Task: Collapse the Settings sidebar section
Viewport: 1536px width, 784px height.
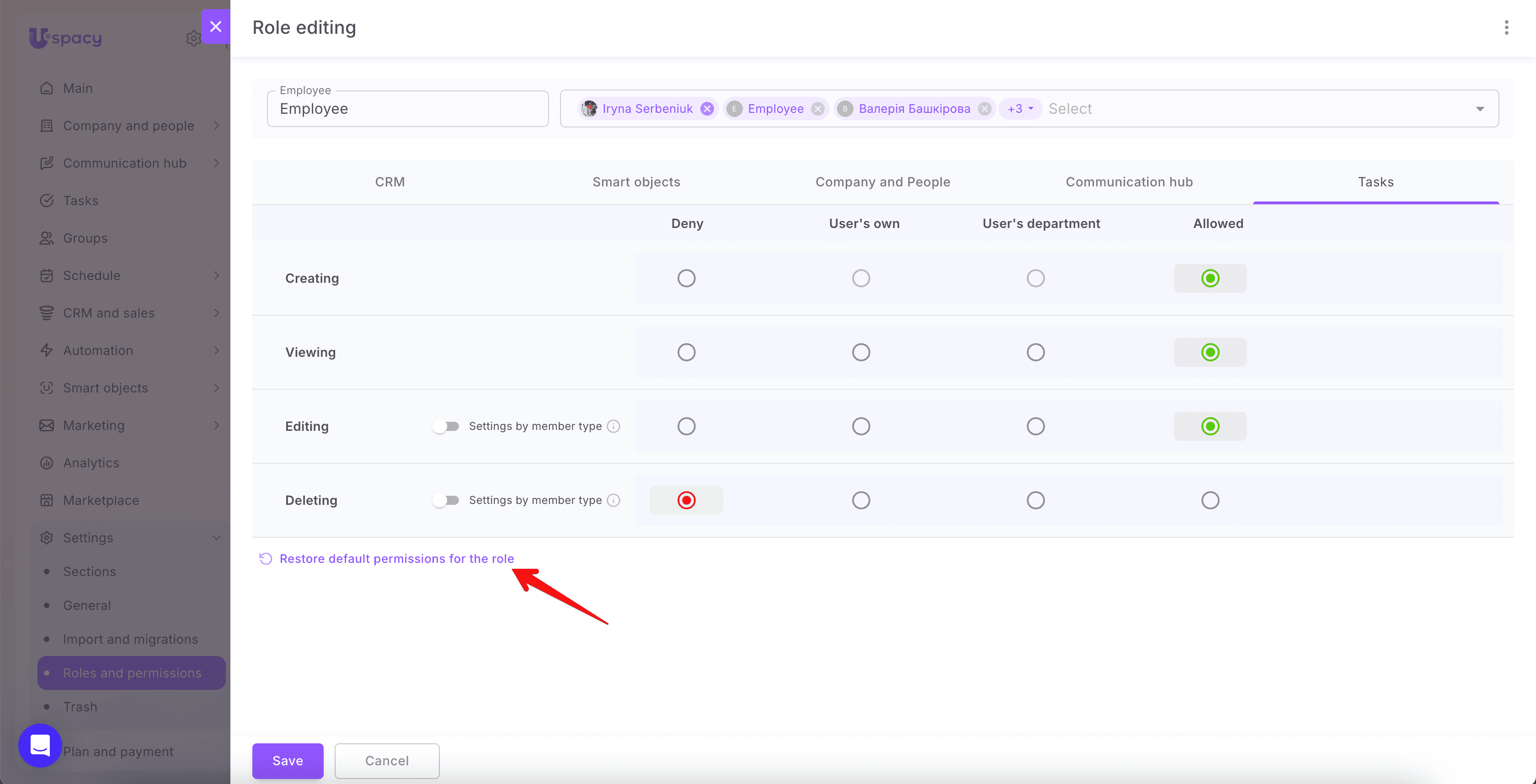Action: [x=216, y=538]
